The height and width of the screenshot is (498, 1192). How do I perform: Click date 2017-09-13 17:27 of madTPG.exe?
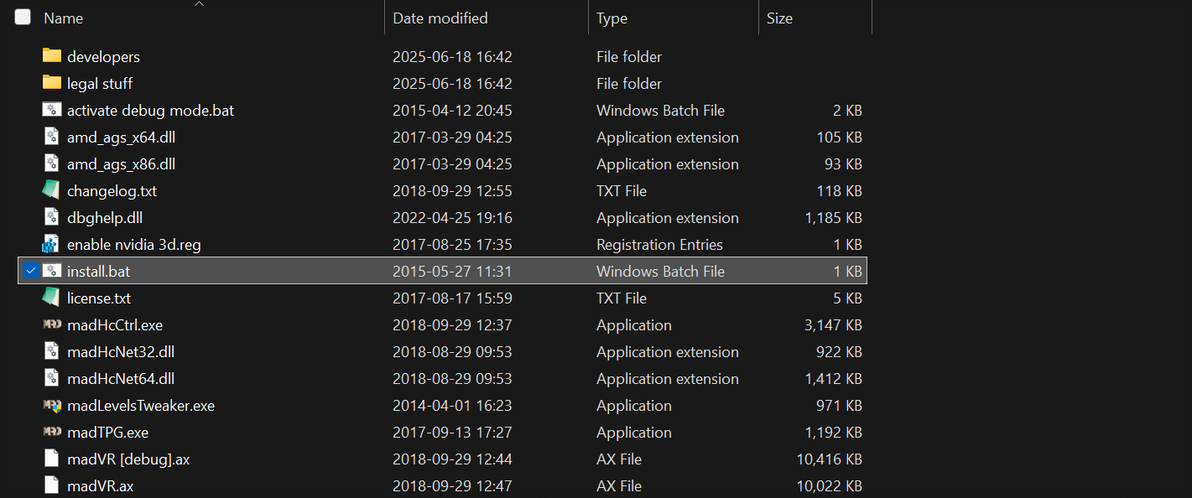click(452, 433)
